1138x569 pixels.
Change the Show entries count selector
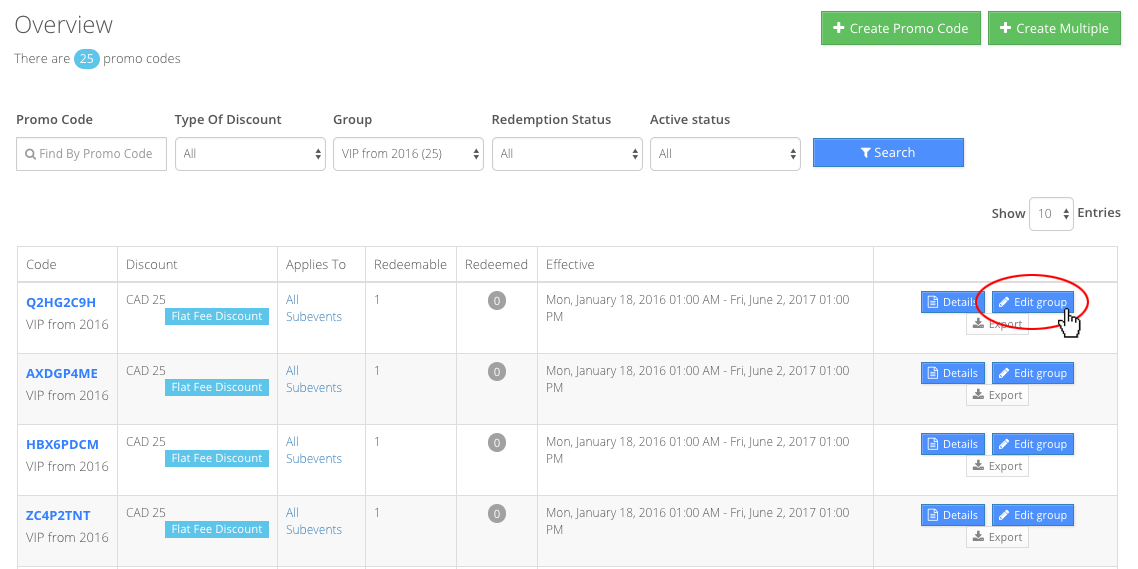[1050, 214]
